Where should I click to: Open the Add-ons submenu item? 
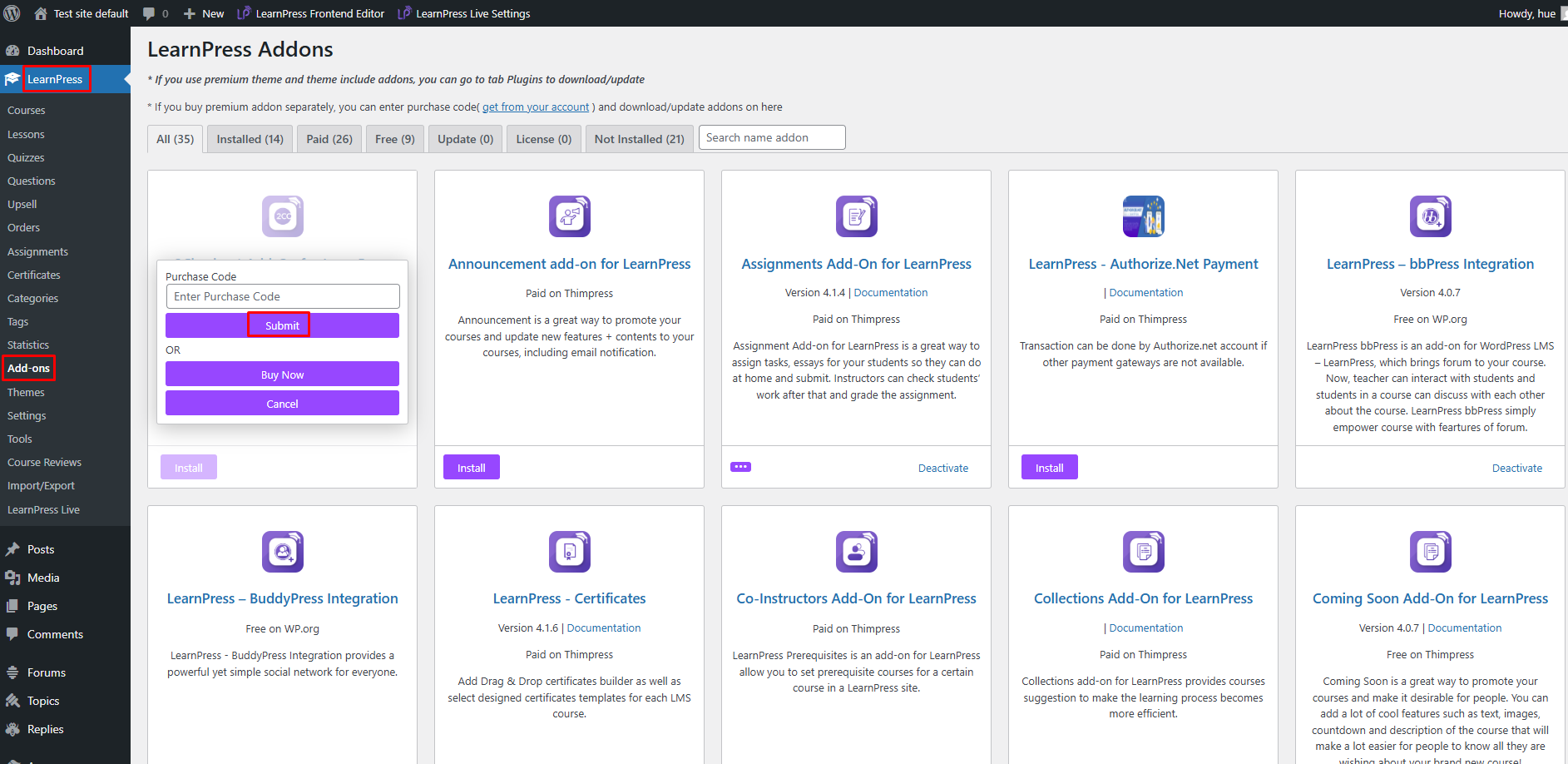(29, 368)
